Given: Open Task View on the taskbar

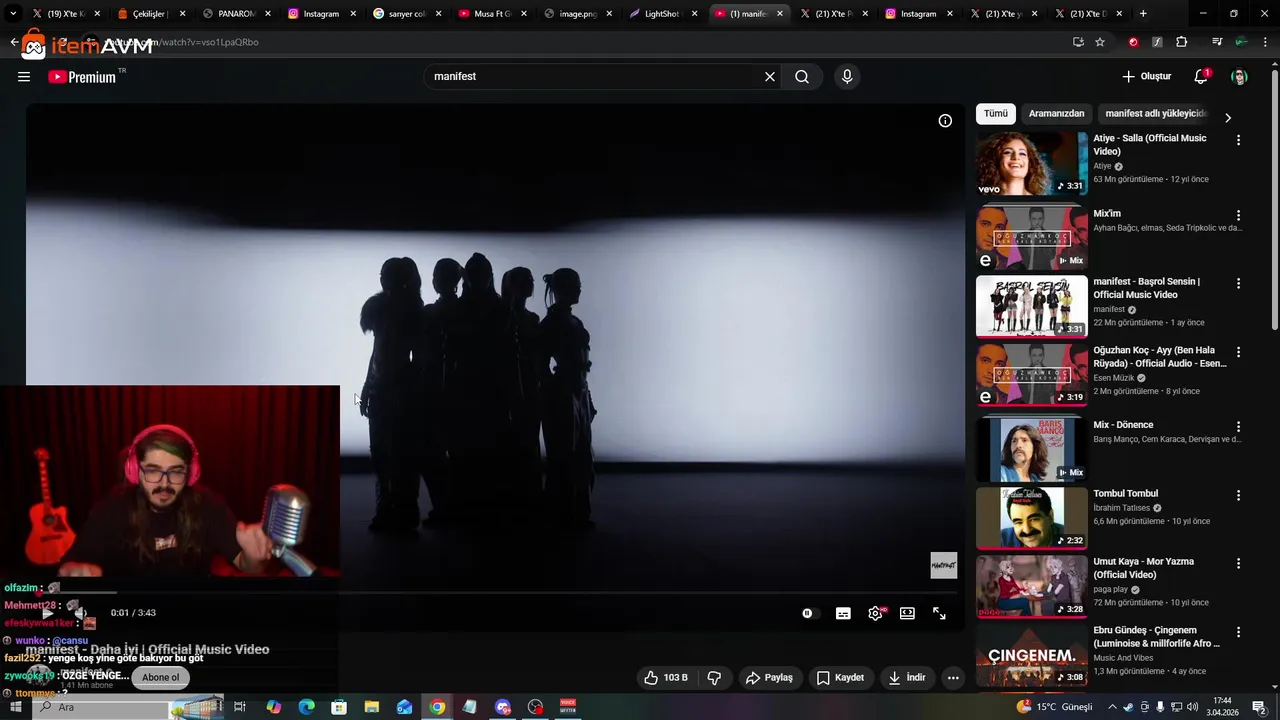Looking at the screenshot, I should click(x=240, y=707).
